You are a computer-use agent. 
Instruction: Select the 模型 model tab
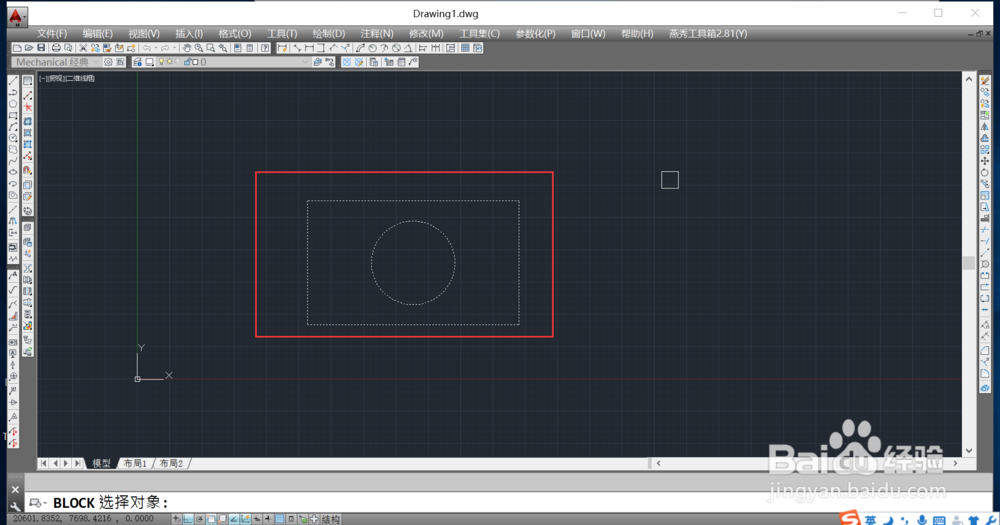coord(101,464)
